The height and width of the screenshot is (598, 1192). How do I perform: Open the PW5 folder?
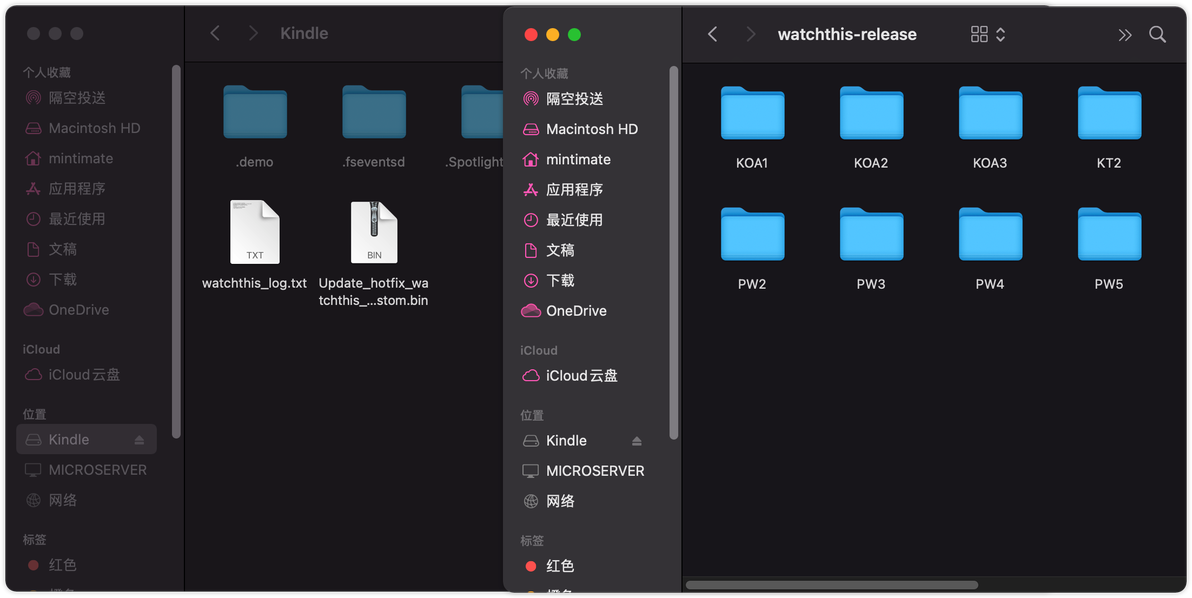click(x=1109, y=235)
